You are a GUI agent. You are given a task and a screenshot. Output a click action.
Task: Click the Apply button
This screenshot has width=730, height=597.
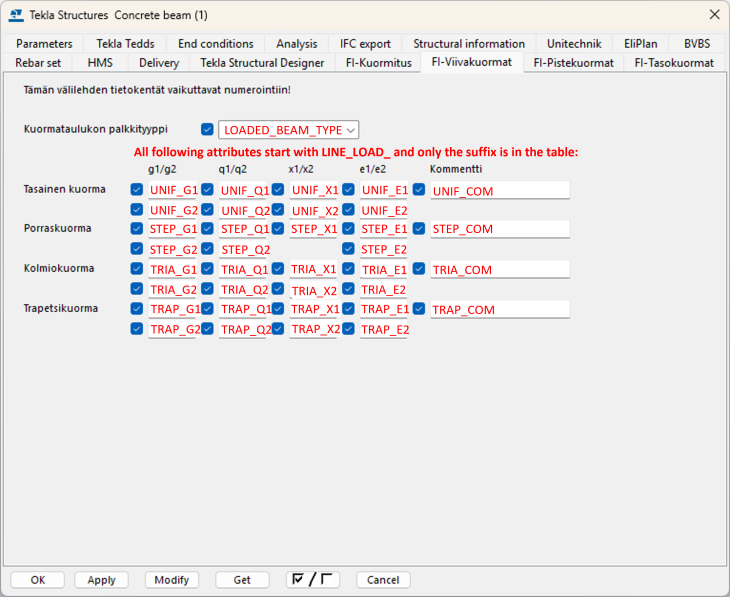click(101, 580)
